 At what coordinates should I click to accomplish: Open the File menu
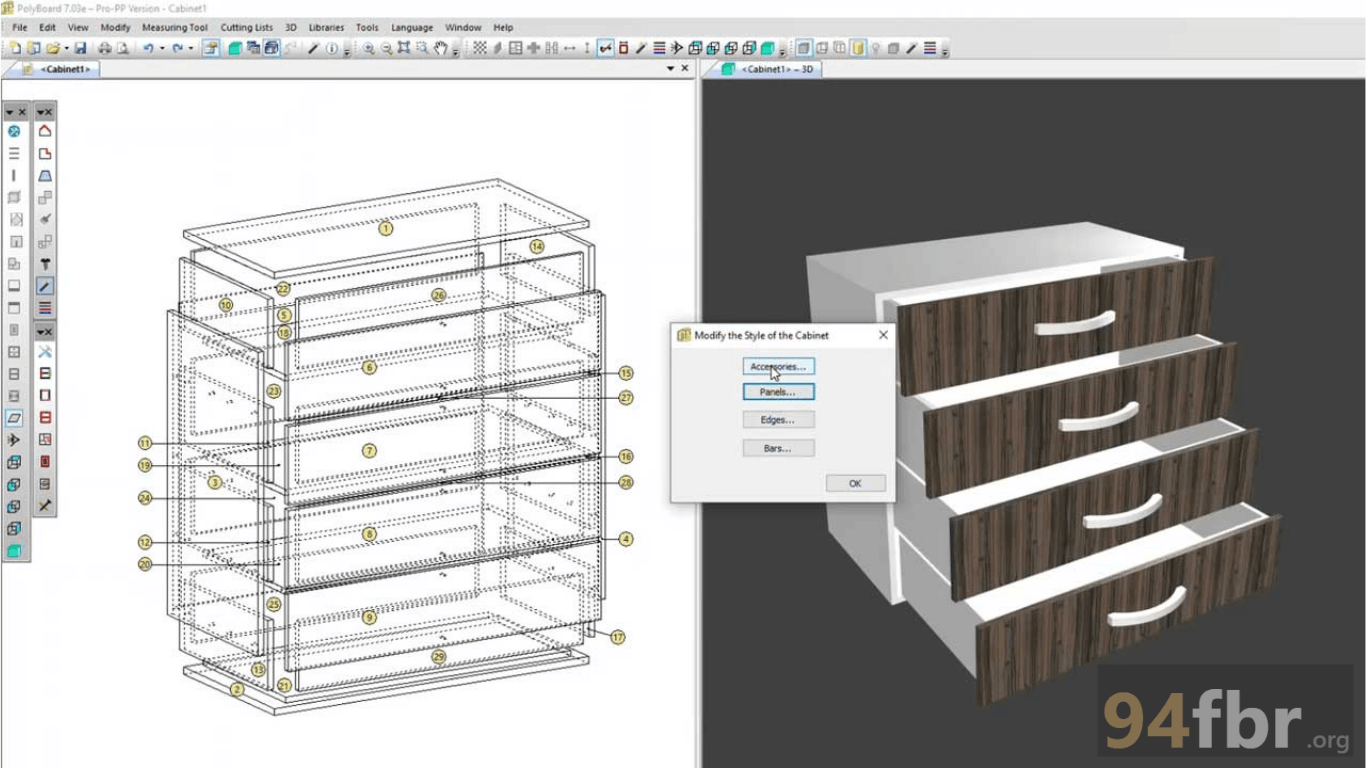[19, 27]
